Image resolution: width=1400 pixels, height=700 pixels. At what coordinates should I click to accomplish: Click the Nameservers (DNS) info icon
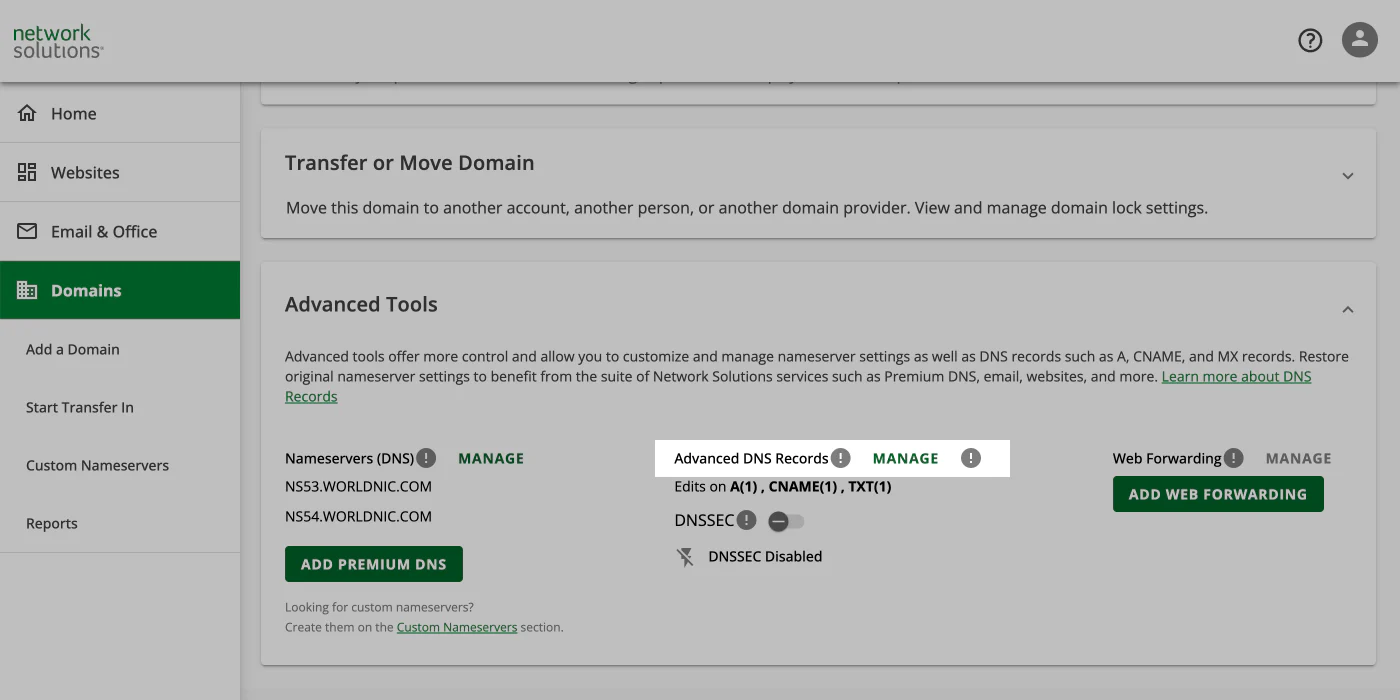(424, 458)
